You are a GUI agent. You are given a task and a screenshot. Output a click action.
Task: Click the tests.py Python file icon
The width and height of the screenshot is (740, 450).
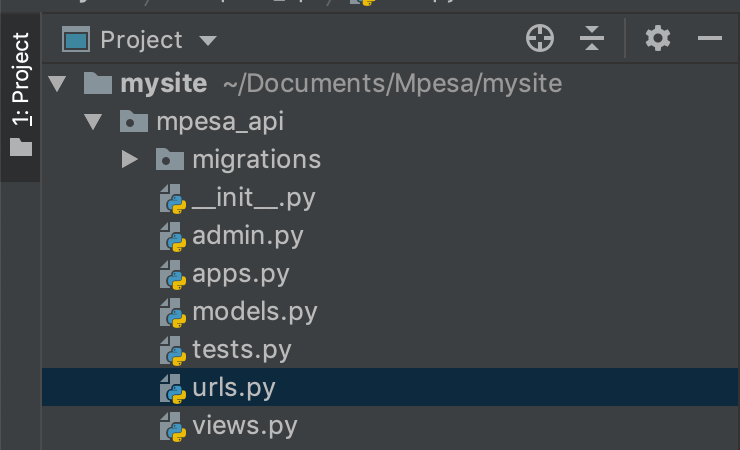[x=173, y=350]
